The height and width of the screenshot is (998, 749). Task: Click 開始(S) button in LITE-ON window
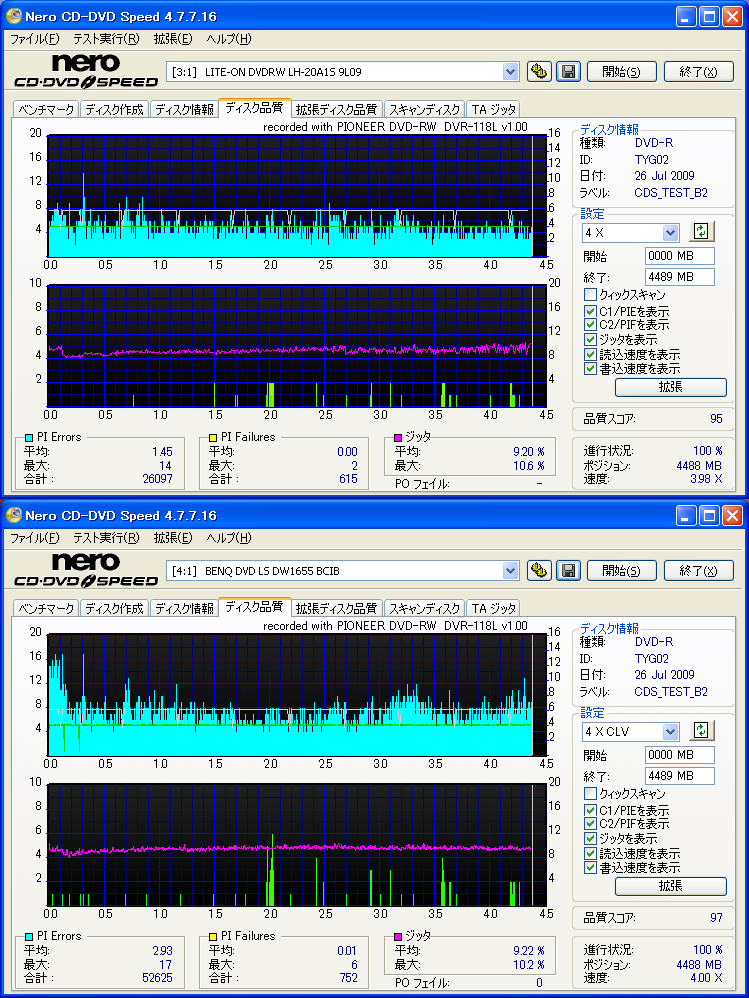coord(622,71)
